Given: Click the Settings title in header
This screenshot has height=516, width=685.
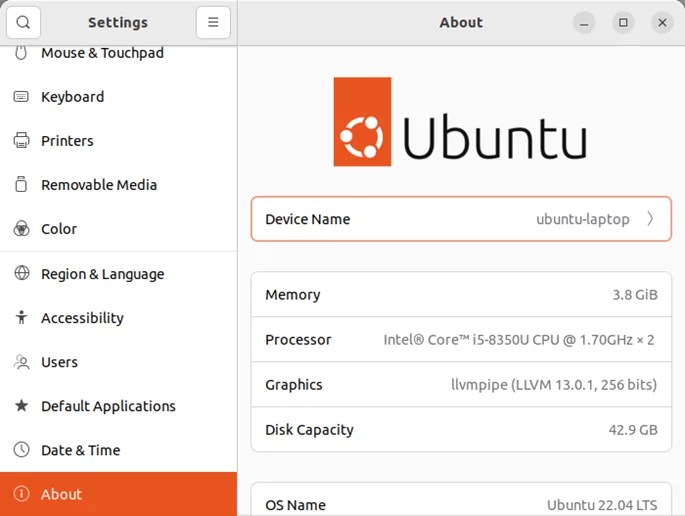Looking at the screenshot, I should (118, 22).
